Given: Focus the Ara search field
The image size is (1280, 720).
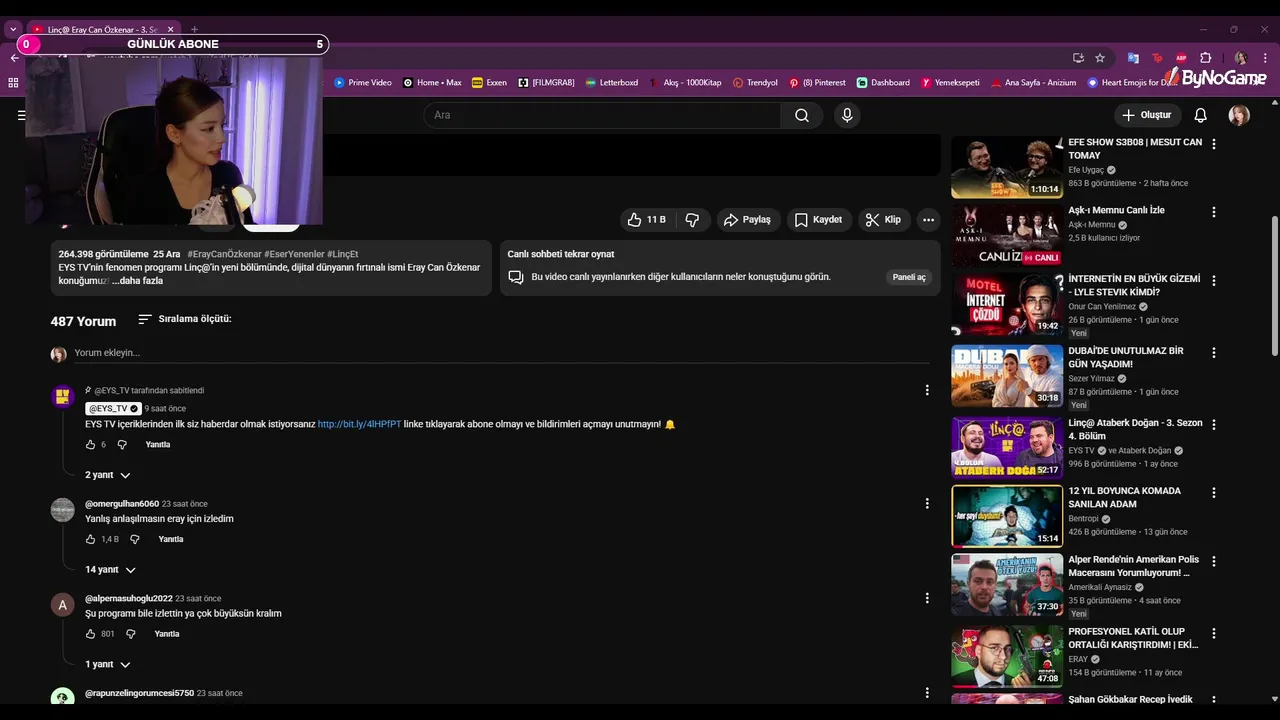Looking at the screenshot, I should tap(602, 115).
